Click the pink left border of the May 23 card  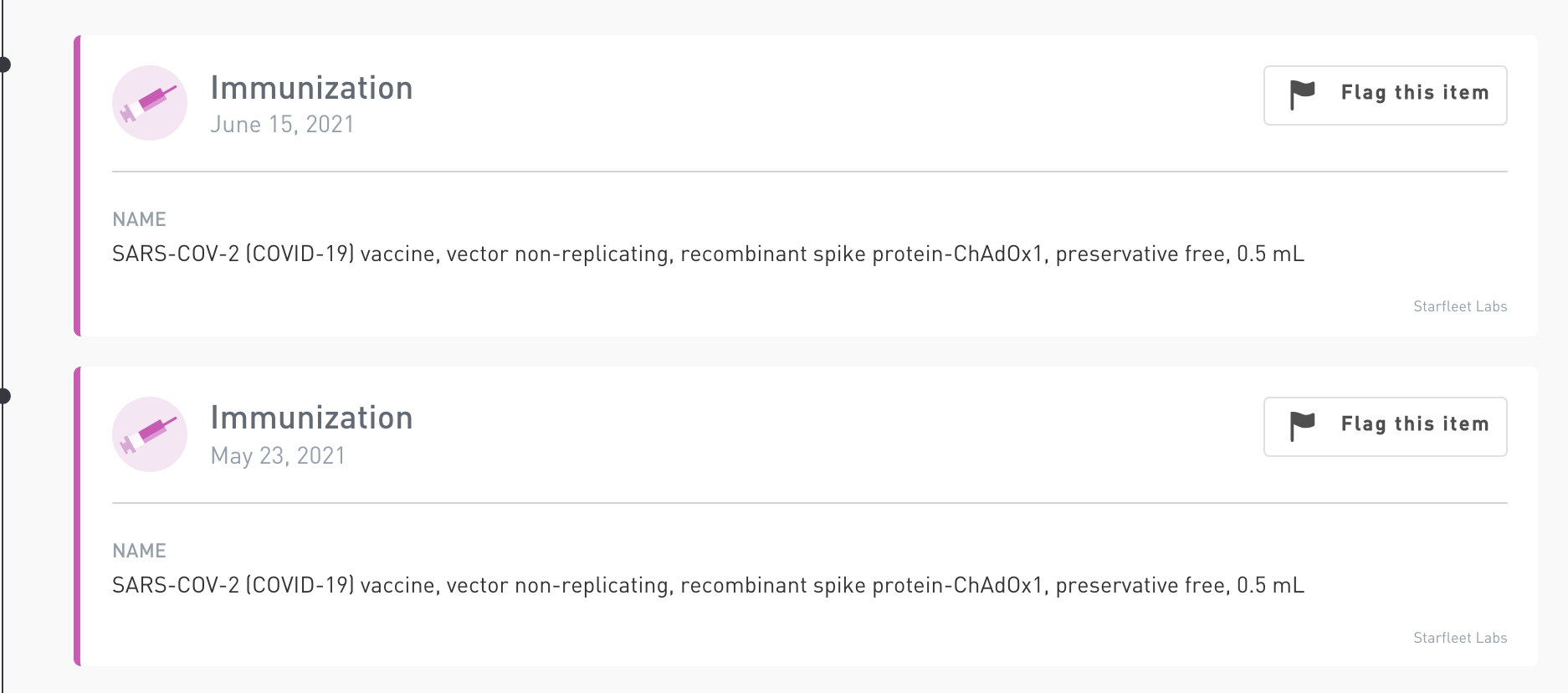tap(77, 516)
